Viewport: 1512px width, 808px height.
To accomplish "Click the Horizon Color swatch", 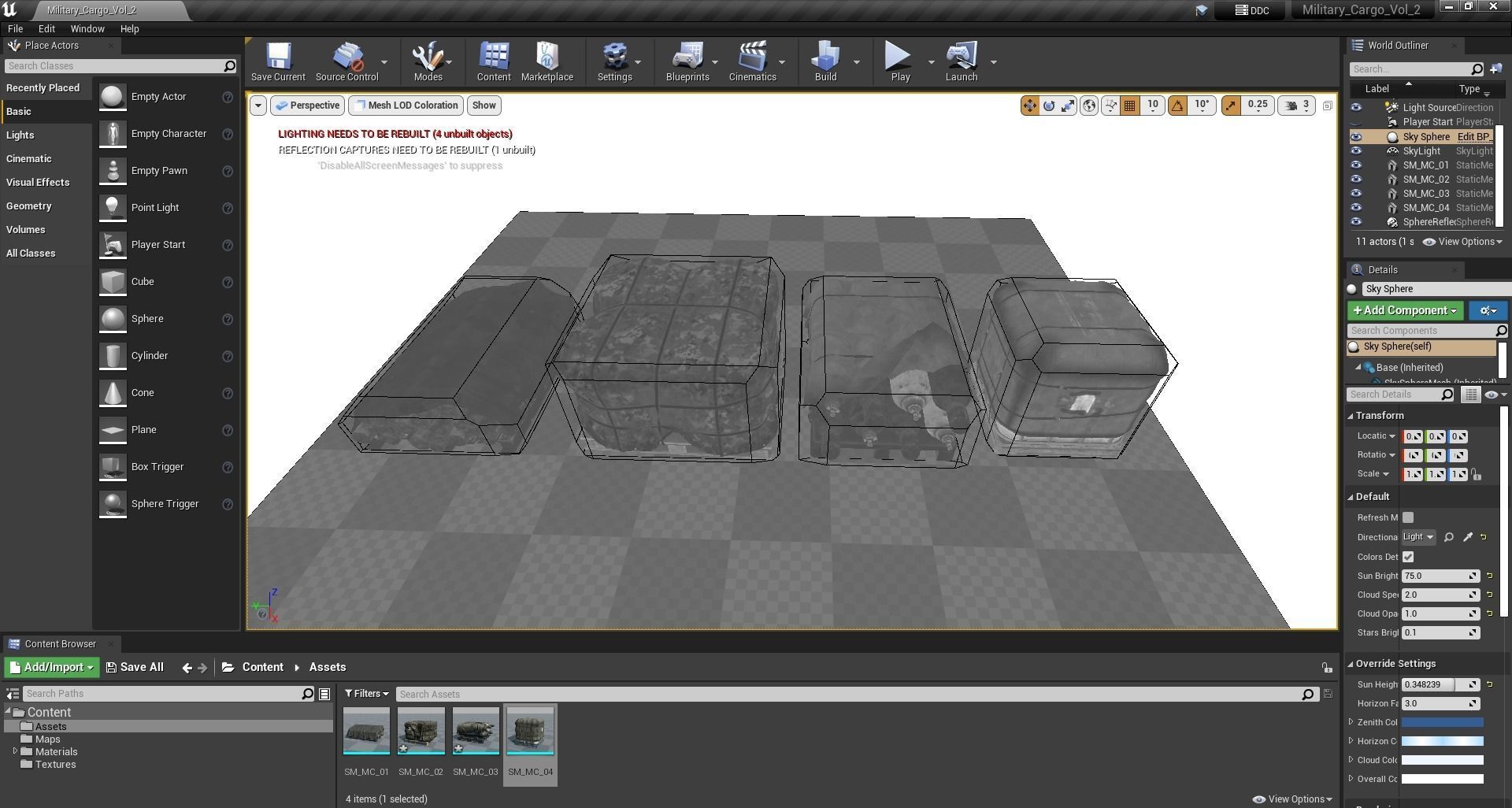I will [x=1442, y=741].
